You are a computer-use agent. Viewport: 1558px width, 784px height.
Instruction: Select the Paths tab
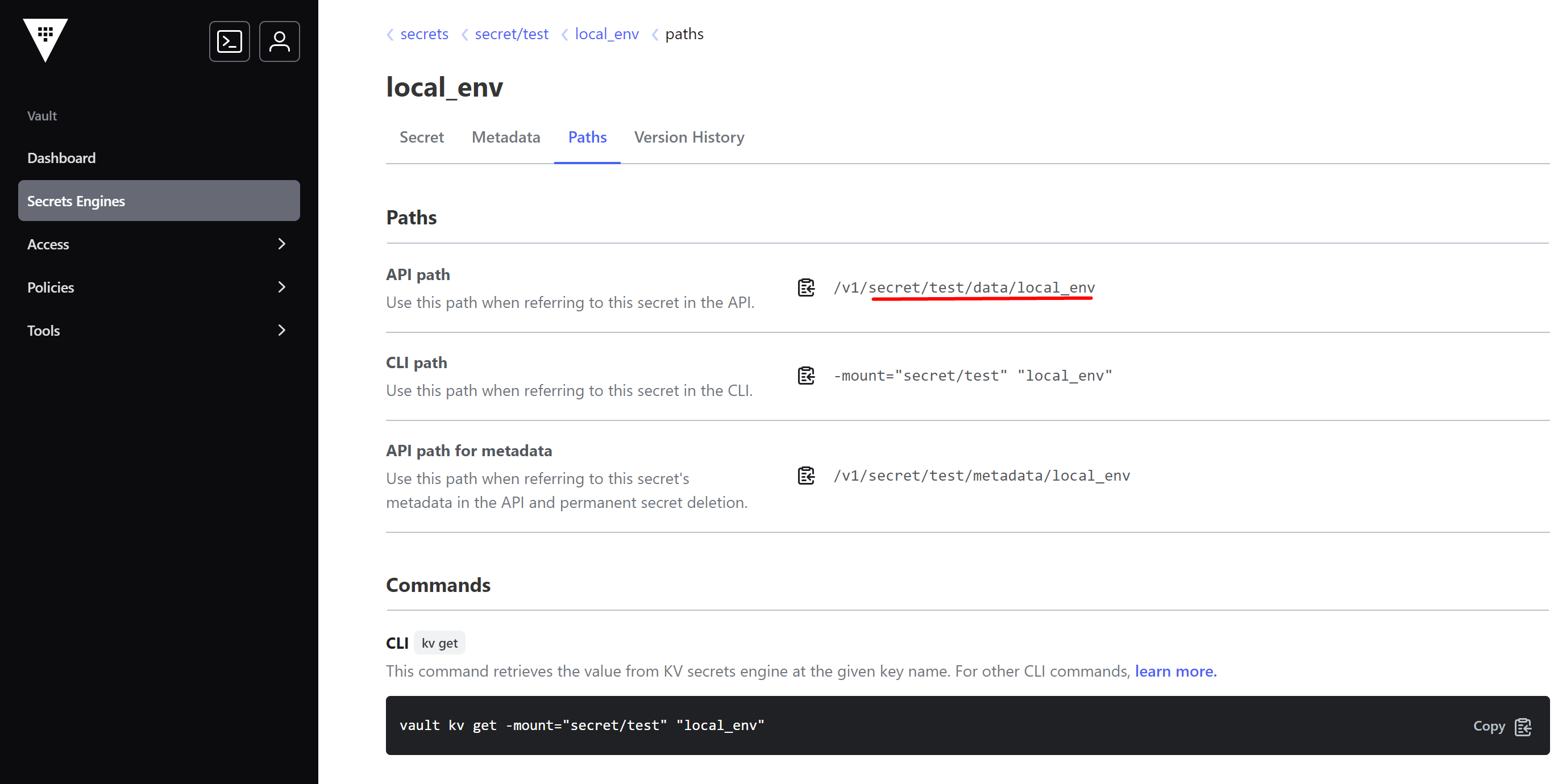click(x=587, y=137)
